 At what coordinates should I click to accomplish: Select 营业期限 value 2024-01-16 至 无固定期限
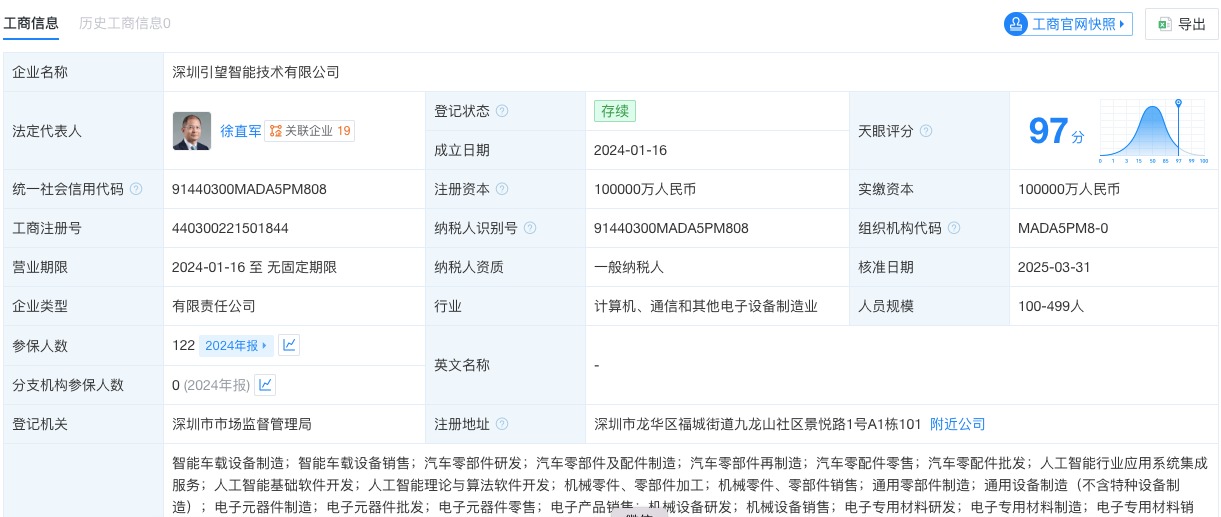pyautogui.click(x=254, y=267)
